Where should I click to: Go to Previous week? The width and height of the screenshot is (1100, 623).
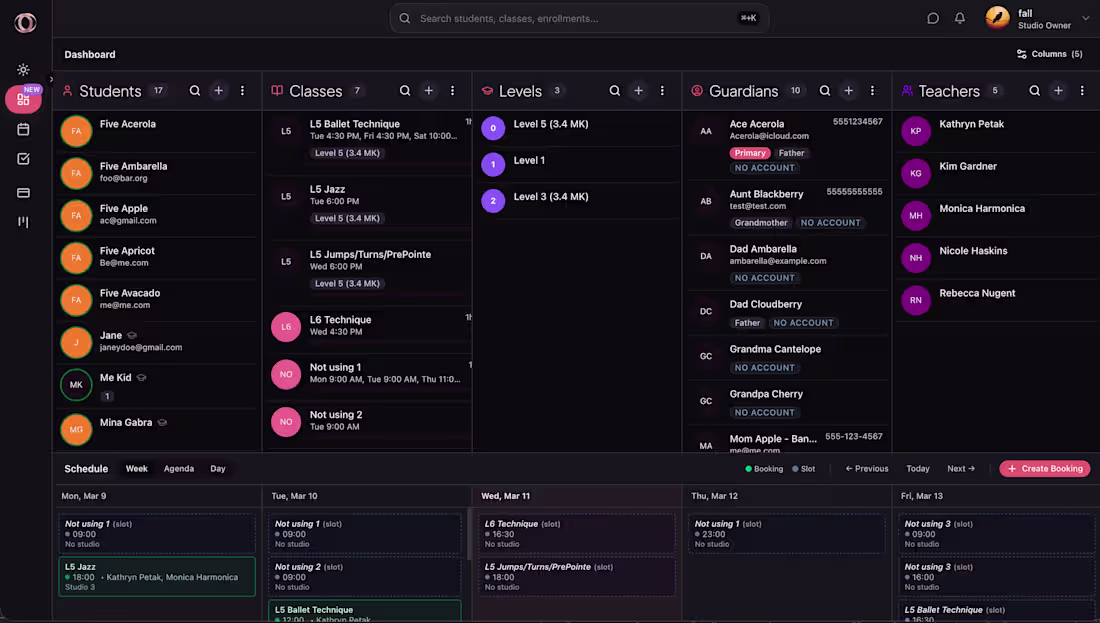pyautogui.click(x=867, y=469)
